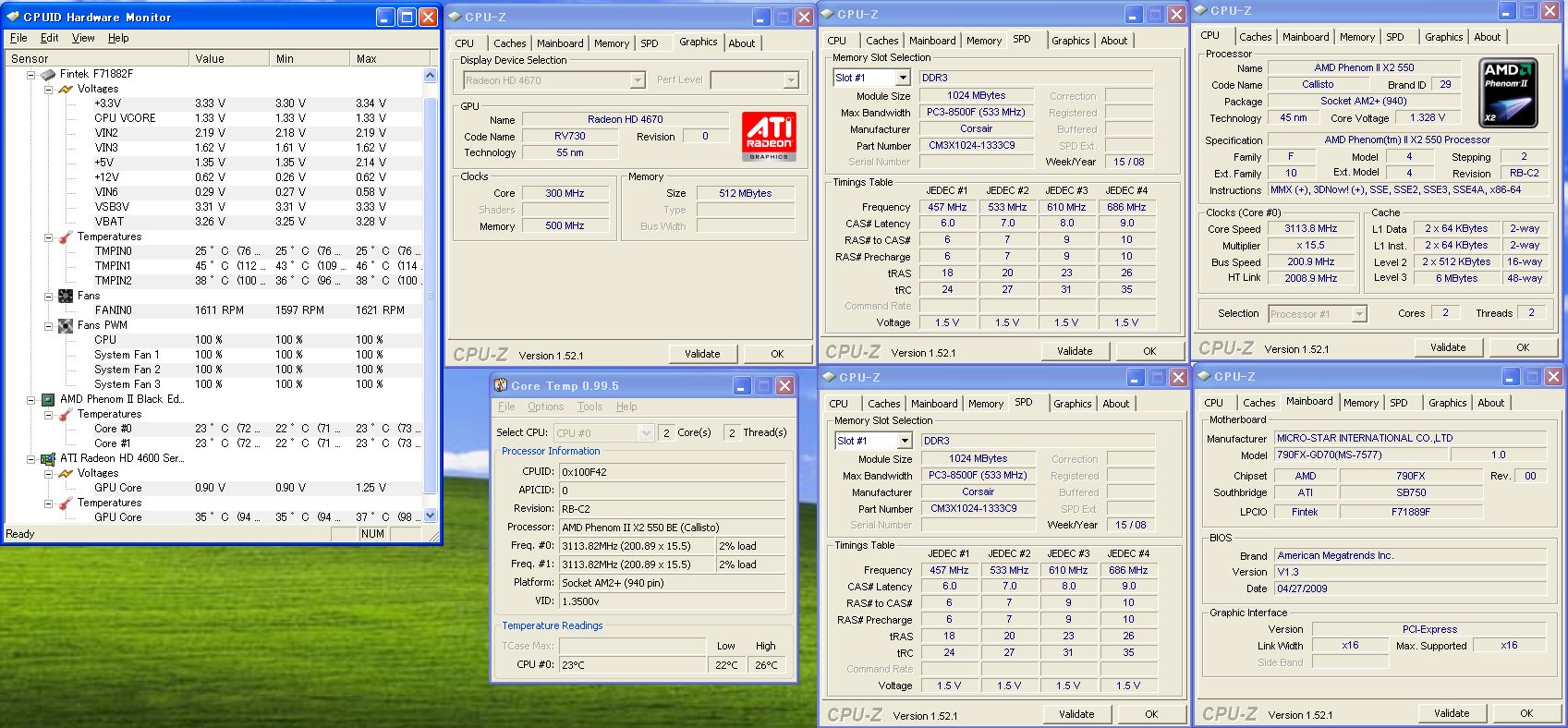The height and width of the screenshot is (728, 1568).
Task: Click the Fans icon in the sensor tree
Action: pyautogui.click(x=66, y=296)
